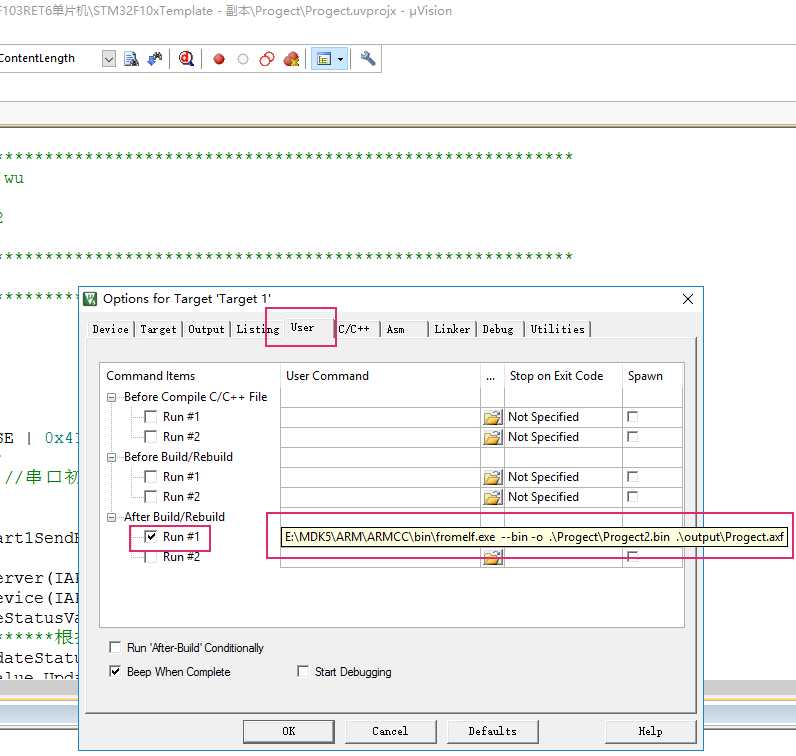This screenshot has width=796, height=756.
Task: Open Stop on Exit Code for Build Run #2
Action: coord(563,497)
